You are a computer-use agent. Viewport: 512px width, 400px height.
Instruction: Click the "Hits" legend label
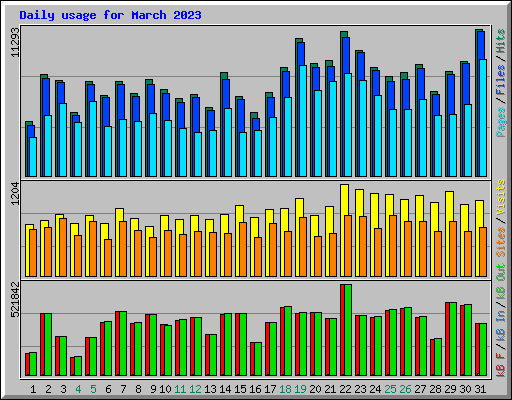click(x=501, y=41)
